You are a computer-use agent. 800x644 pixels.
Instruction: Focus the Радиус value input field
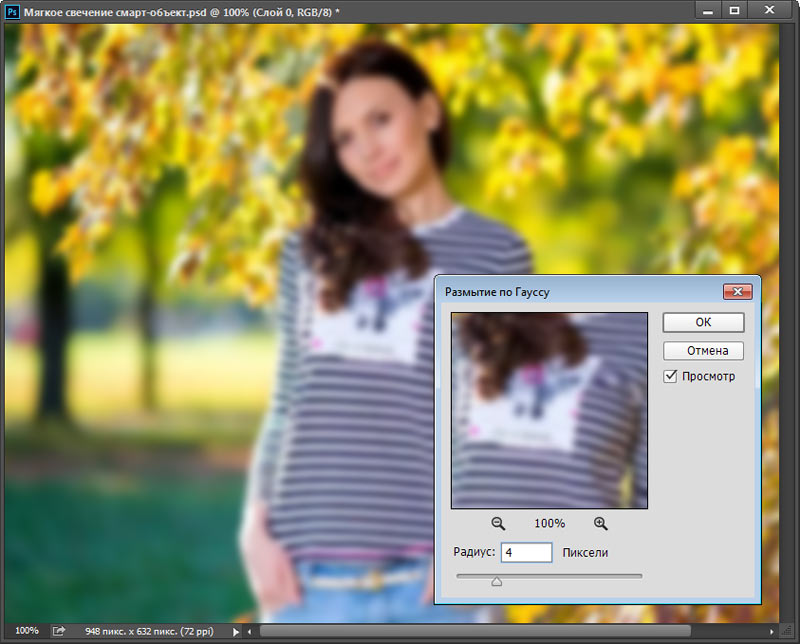pos(525,552)
